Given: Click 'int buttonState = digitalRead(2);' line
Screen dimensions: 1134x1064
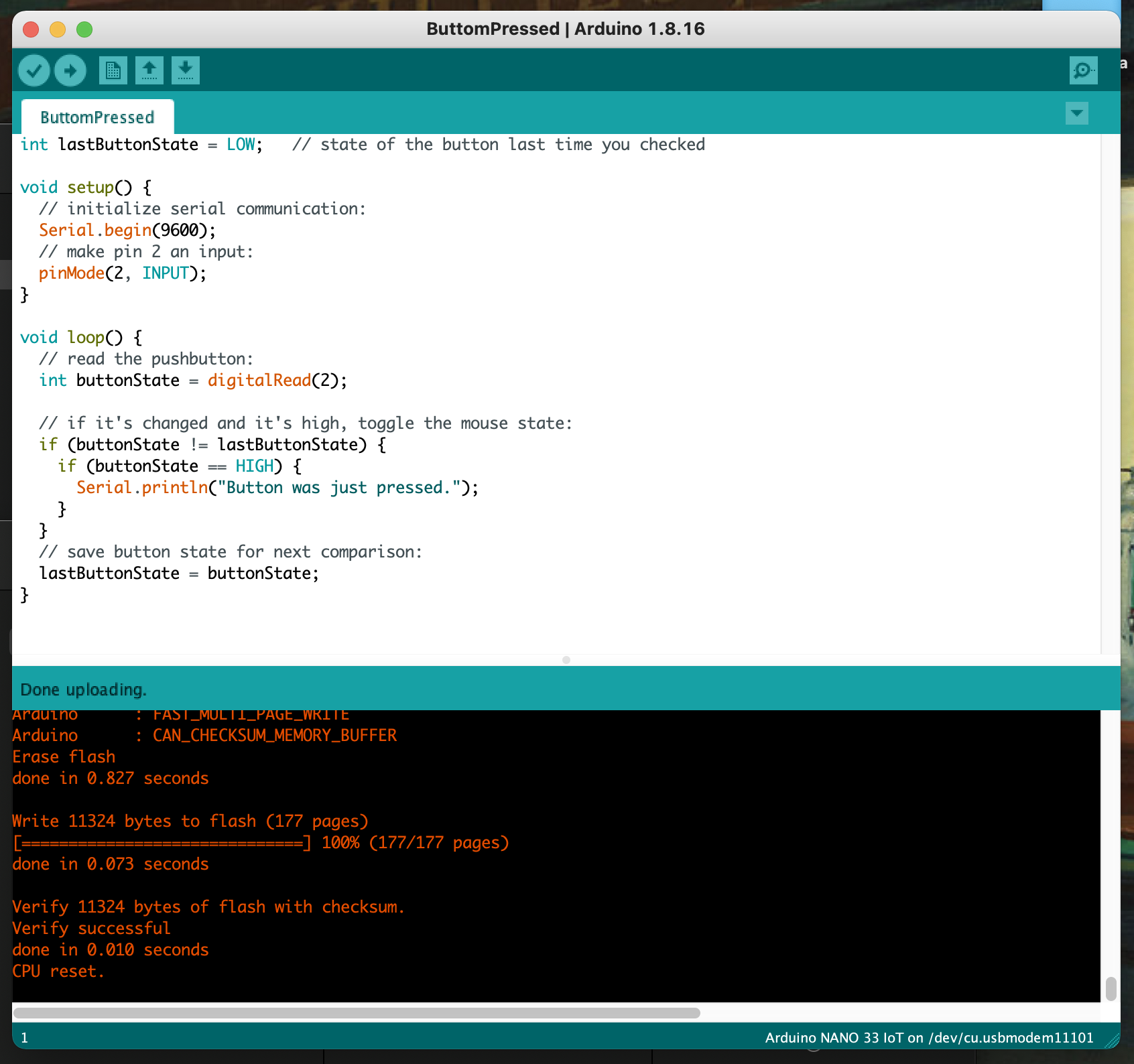Looking at the screenshot, I should (193, 381).
